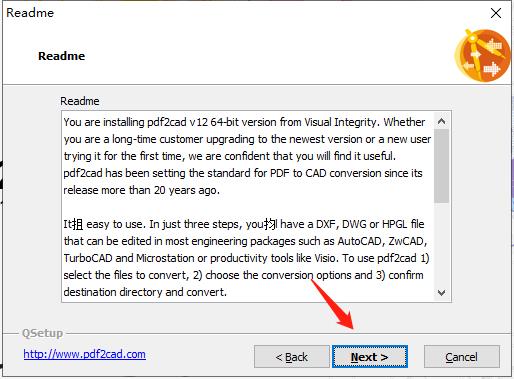Click the line ending in 20 years ago
This screenshot has height=379, width=514.
click(142, 190)
